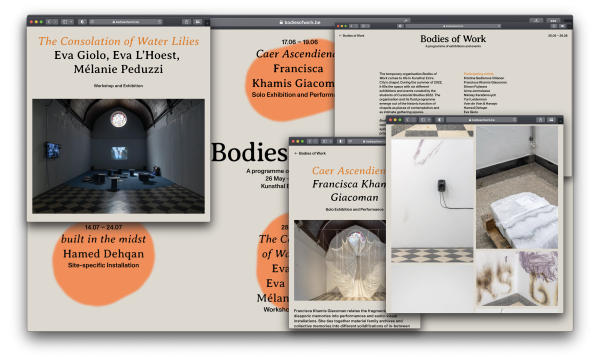600x360 pixels.
Task: Click 'Site-specific Installation' label
Action: click(x=103, y=265)
